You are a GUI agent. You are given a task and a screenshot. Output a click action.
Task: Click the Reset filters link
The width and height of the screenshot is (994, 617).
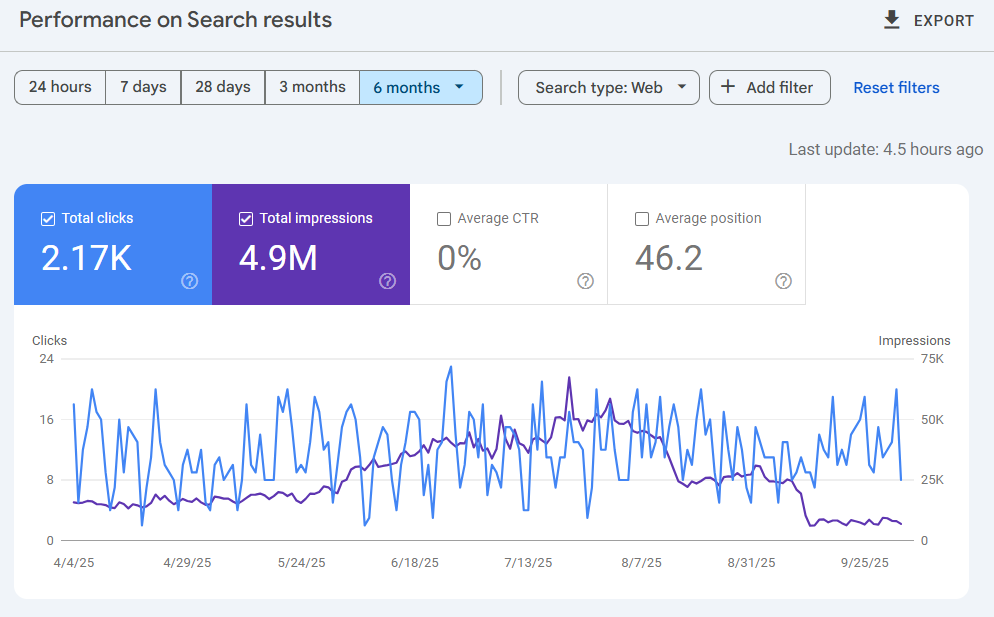[896, 88]
